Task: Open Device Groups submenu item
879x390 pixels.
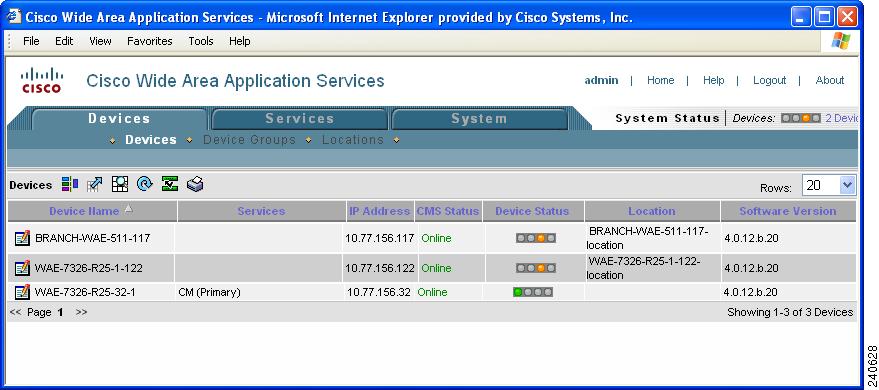Action: (x=249, y=140)
